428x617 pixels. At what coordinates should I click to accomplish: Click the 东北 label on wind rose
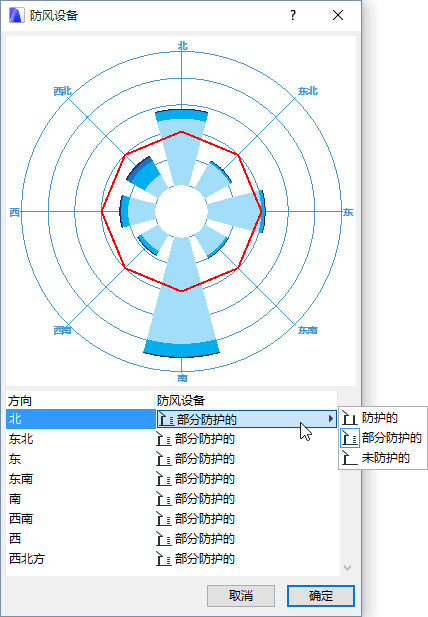pos(308,91)
